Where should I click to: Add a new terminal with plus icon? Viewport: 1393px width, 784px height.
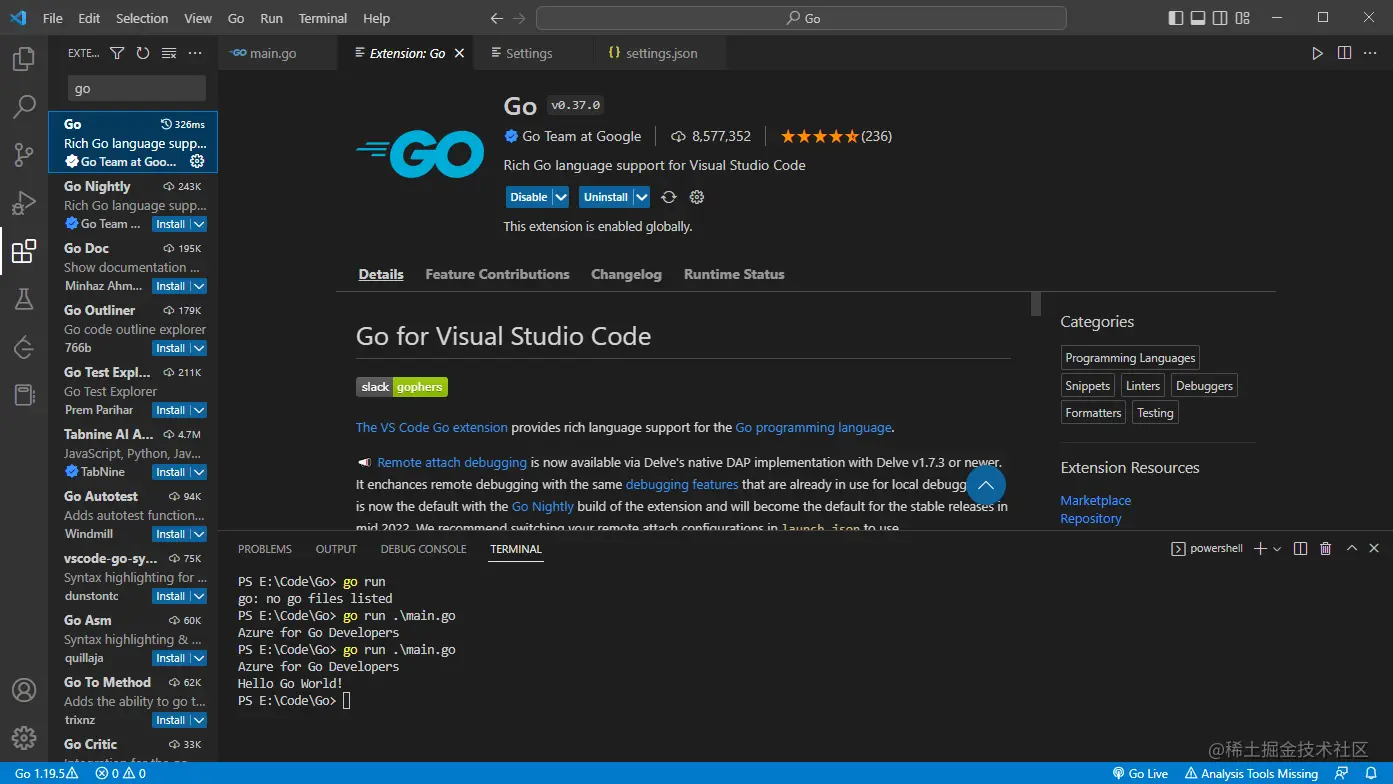coord(1260,549)
